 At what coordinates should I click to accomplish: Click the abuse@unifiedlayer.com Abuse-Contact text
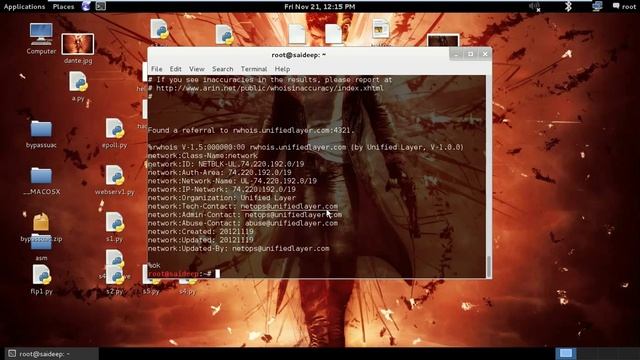291,223
